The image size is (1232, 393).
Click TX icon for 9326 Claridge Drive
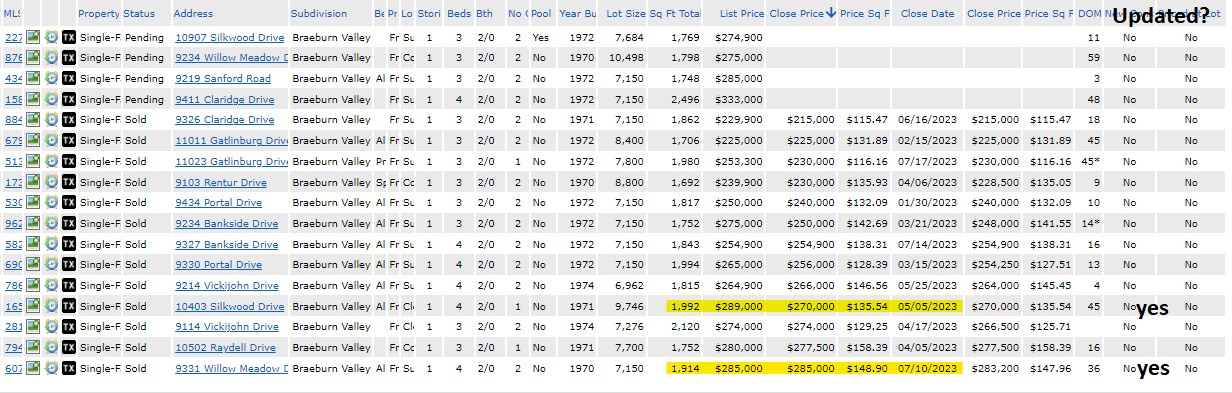tap(69, 120)
